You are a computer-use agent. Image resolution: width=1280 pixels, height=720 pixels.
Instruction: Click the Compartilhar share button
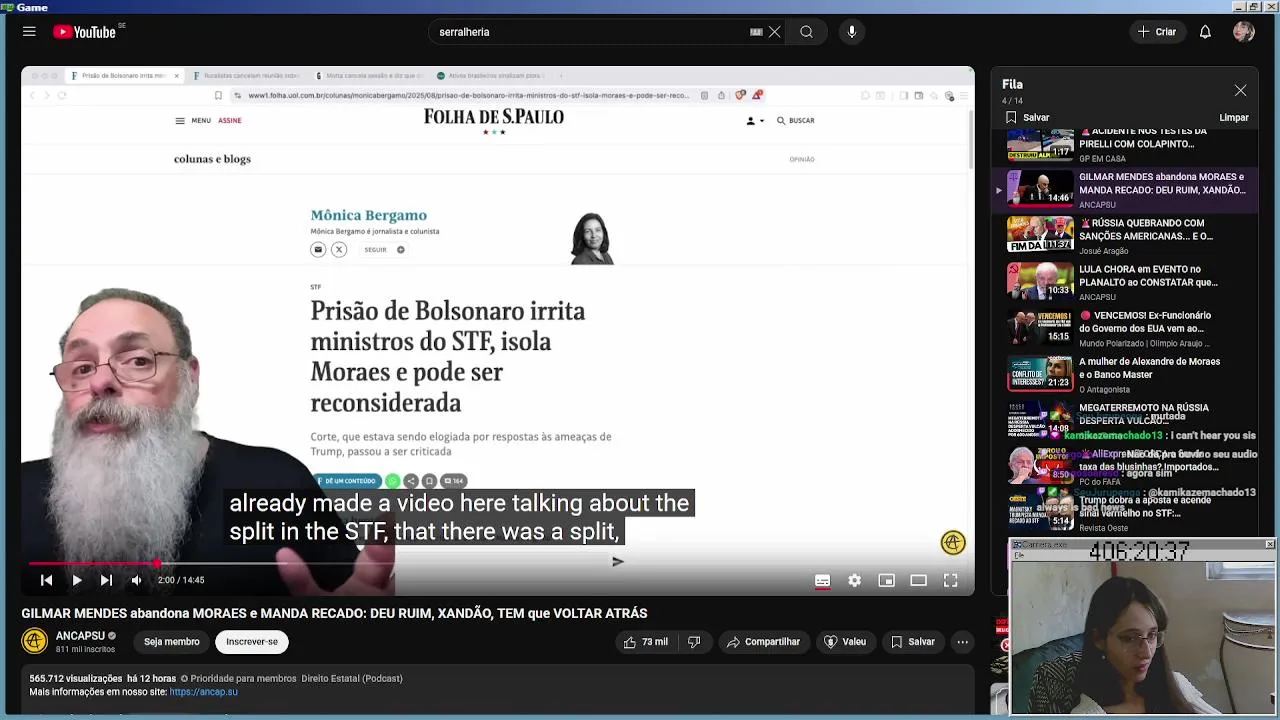(762, 642)
